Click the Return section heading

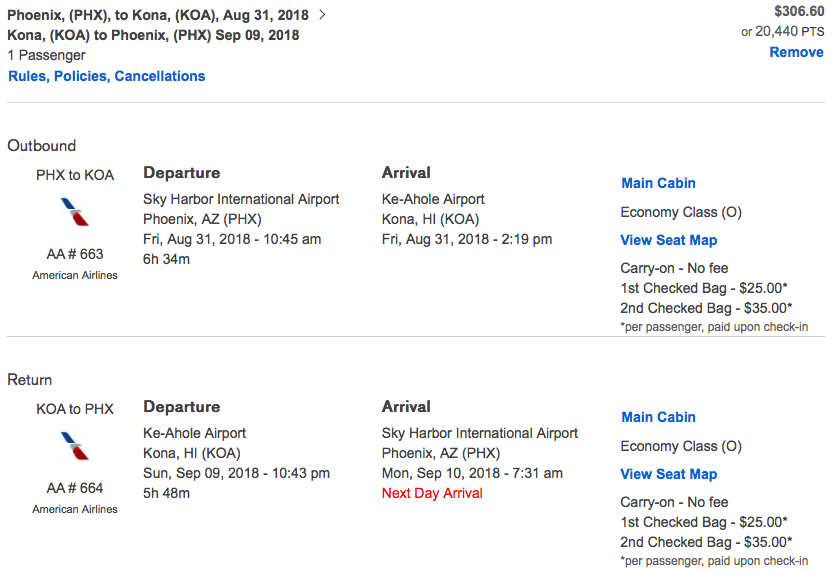(30, 380)
